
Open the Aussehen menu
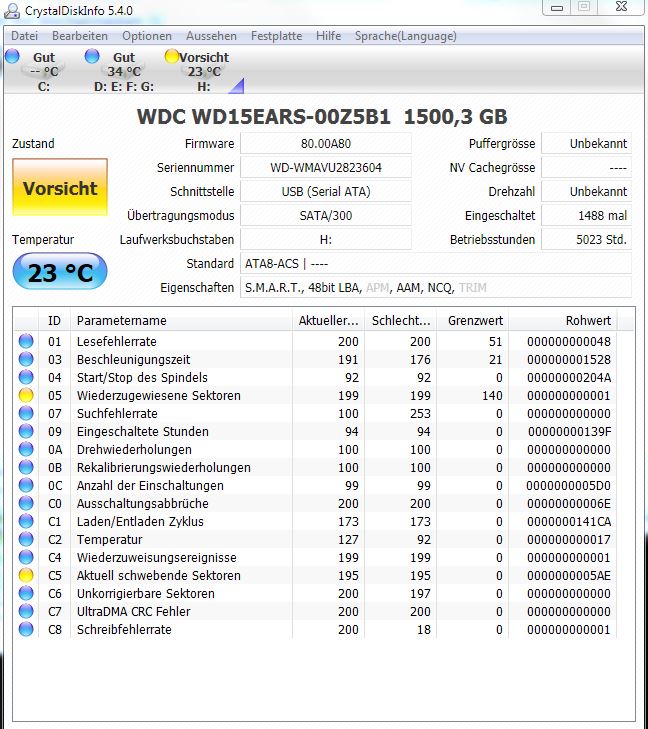point(211,36)
